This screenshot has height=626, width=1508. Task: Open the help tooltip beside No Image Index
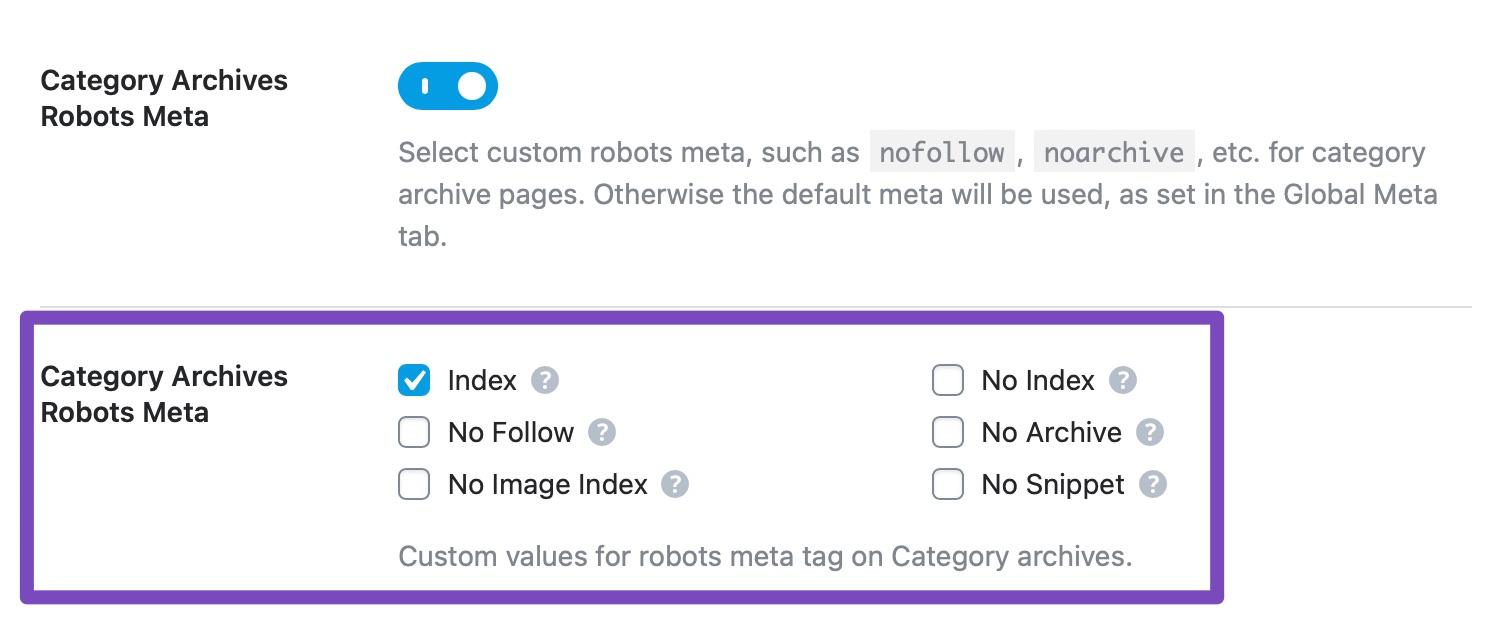pos(675,484)
